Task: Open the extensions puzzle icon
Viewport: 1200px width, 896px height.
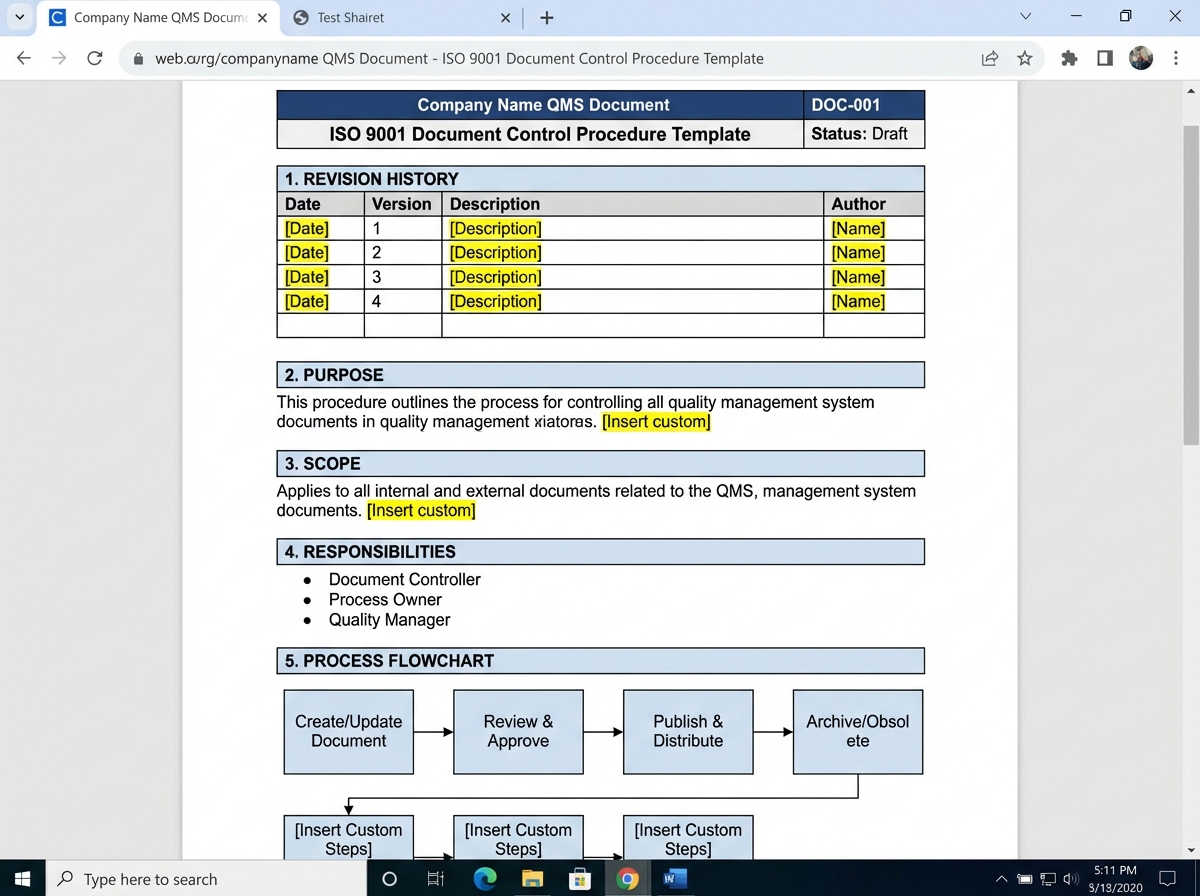Action: tap(1069, 58)
